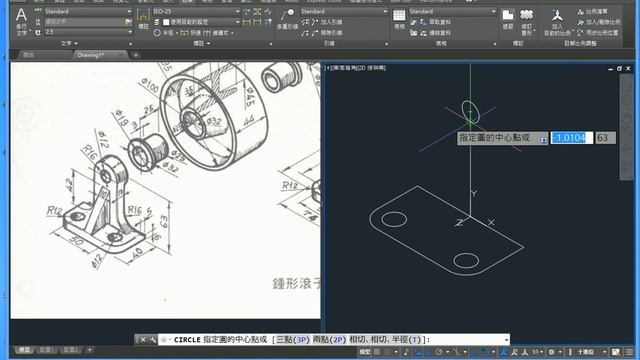This screenshot has width=640, height=360.
Task: Click Add/Delete Scales (加入/刪除比例)
Action: point(599,22)
